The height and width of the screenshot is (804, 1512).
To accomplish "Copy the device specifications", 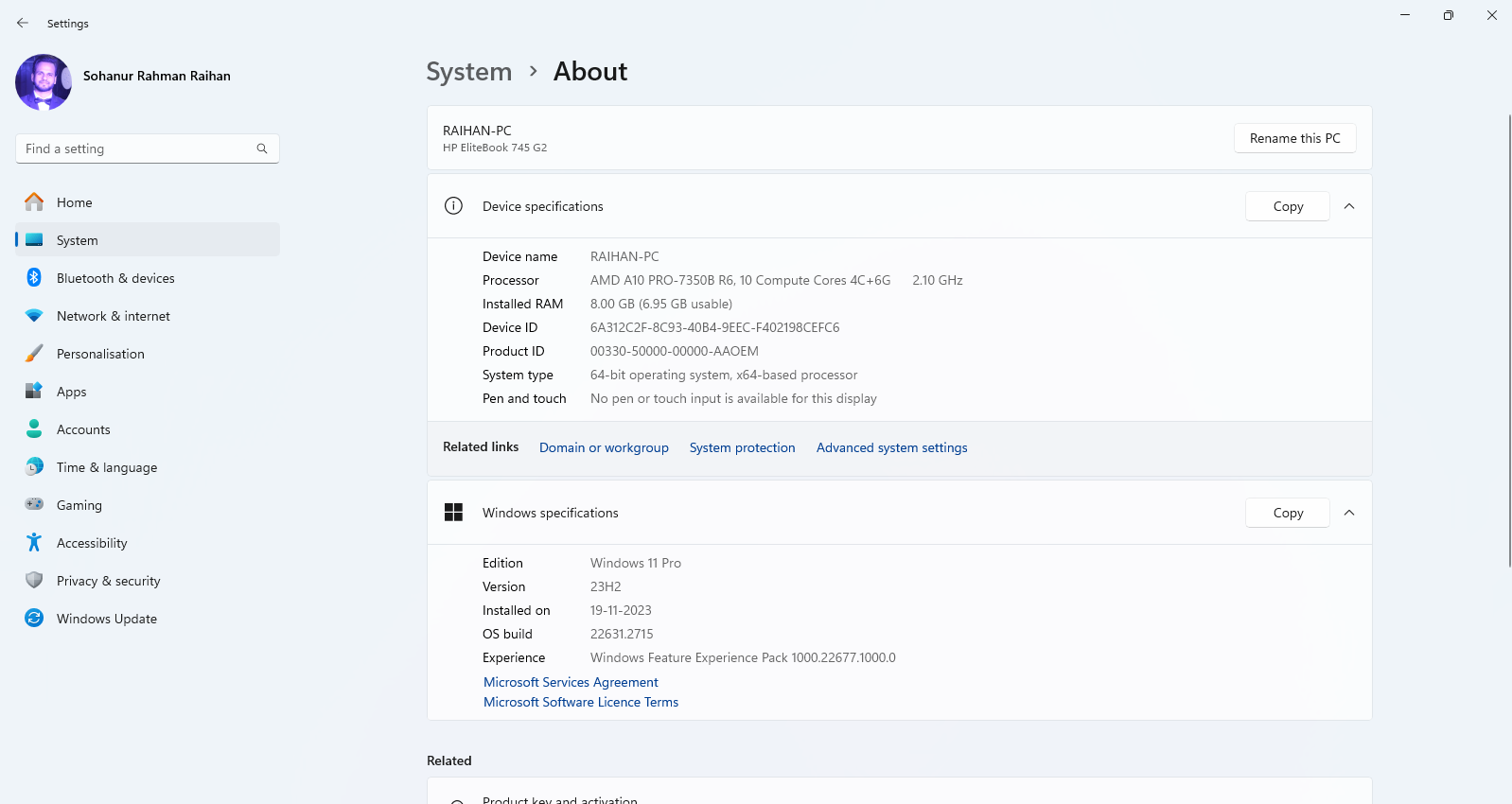I will click(x=1288, y=206).
